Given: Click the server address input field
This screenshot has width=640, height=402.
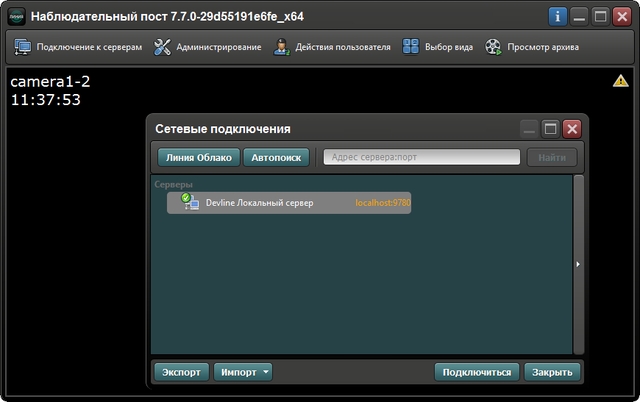Looking at the screenshot, I should (421, 157).
